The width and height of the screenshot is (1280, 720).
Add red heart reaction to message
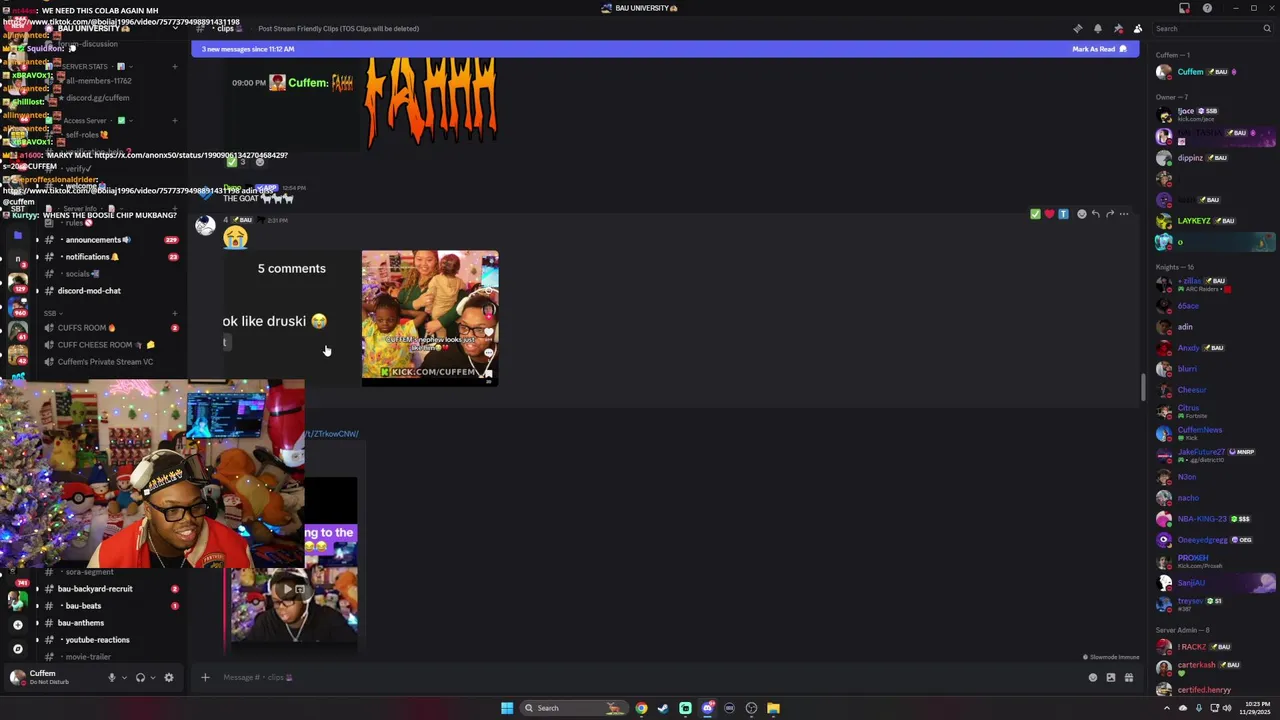tap(1049, 214)
